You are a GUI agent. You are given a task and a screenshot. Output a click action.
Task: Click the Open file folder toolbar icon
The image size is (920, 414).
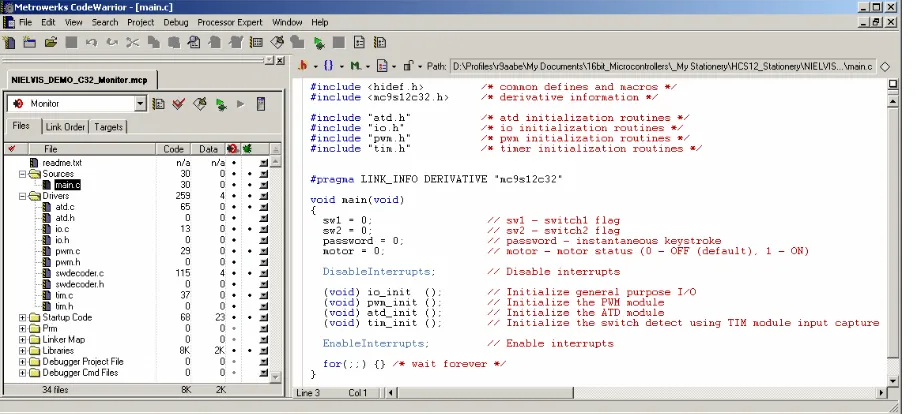pos(50,42)
